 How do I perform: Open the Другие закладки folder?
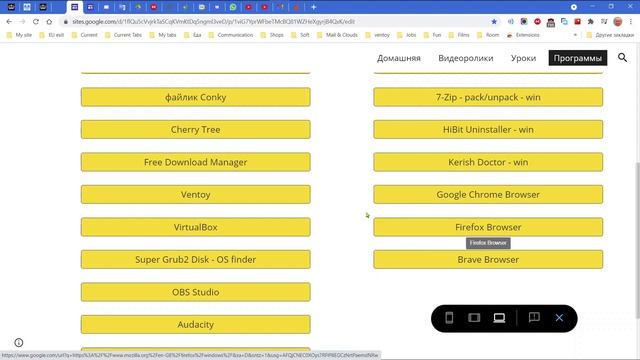tap(610, 35)
